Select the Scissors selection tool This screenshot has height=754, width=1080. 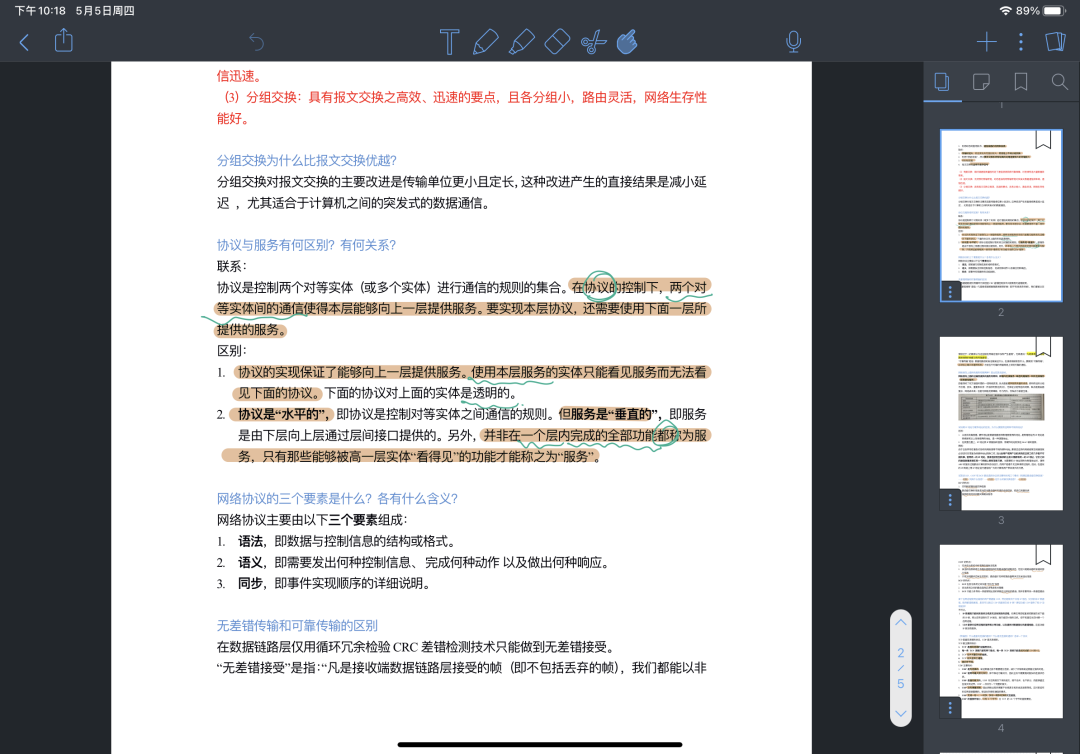pos(593,42)
